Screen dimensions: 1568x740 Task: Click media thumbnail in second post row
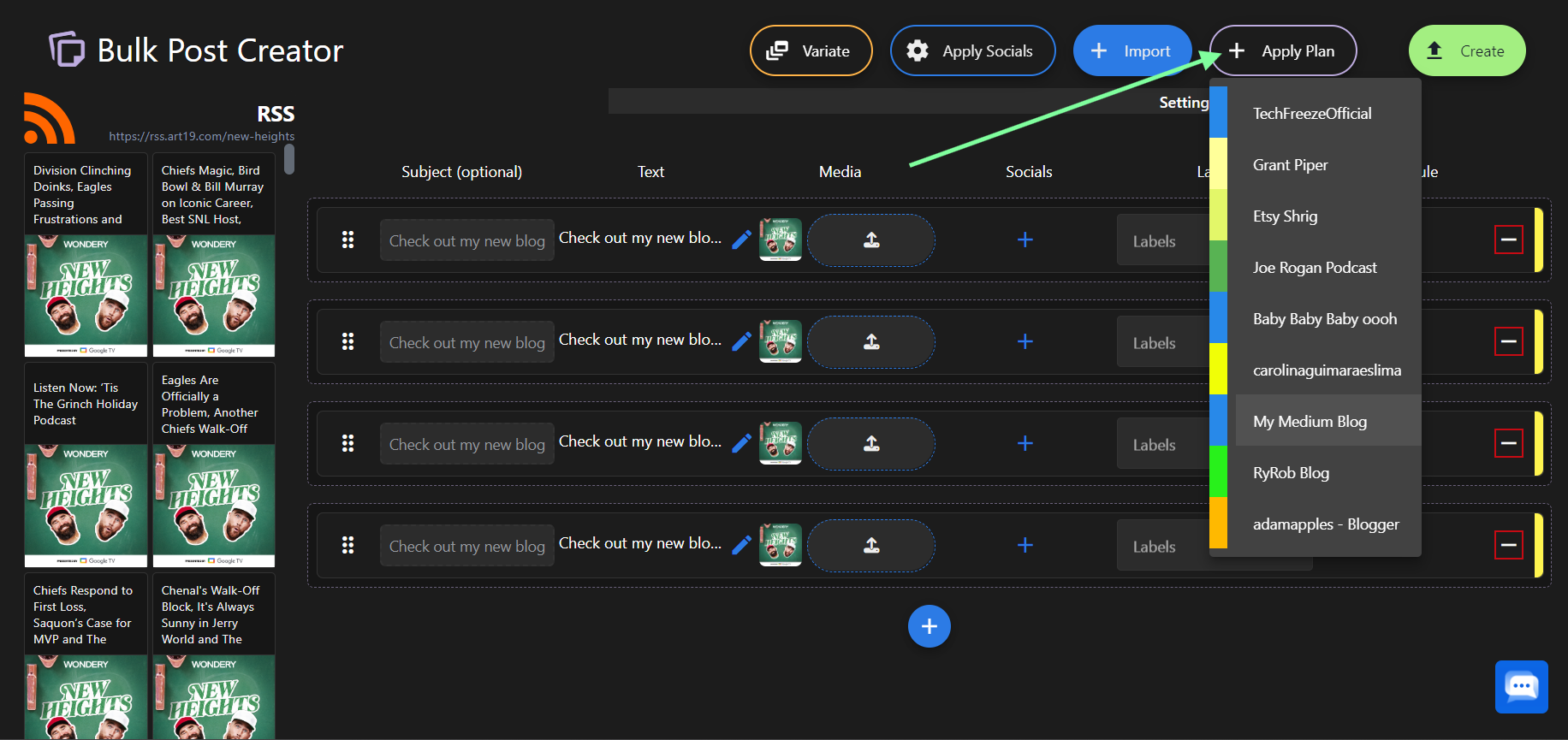(x=780, y=341)
